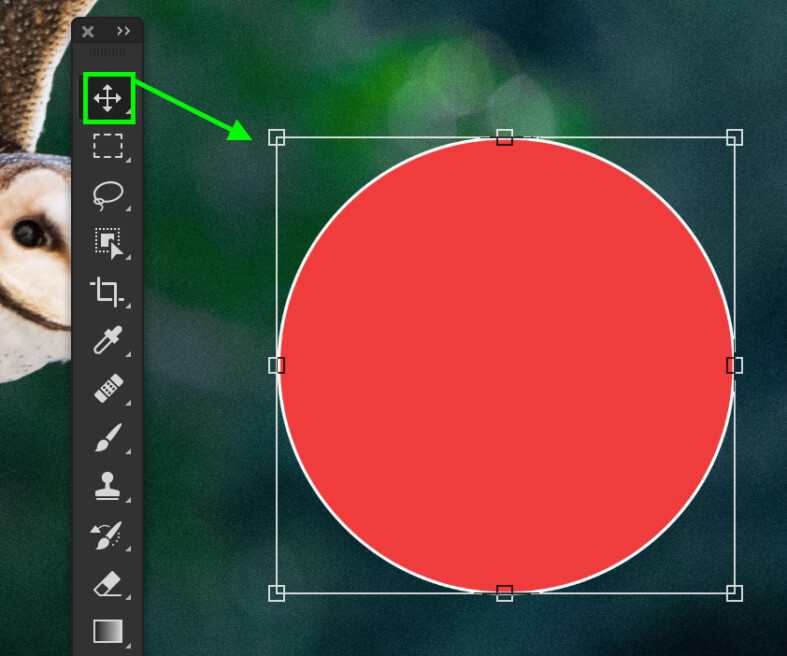Image resolution: width=787 pixels, height=656 pixels.
Task: Click the top-center transform handle
Action: (505, 137)
